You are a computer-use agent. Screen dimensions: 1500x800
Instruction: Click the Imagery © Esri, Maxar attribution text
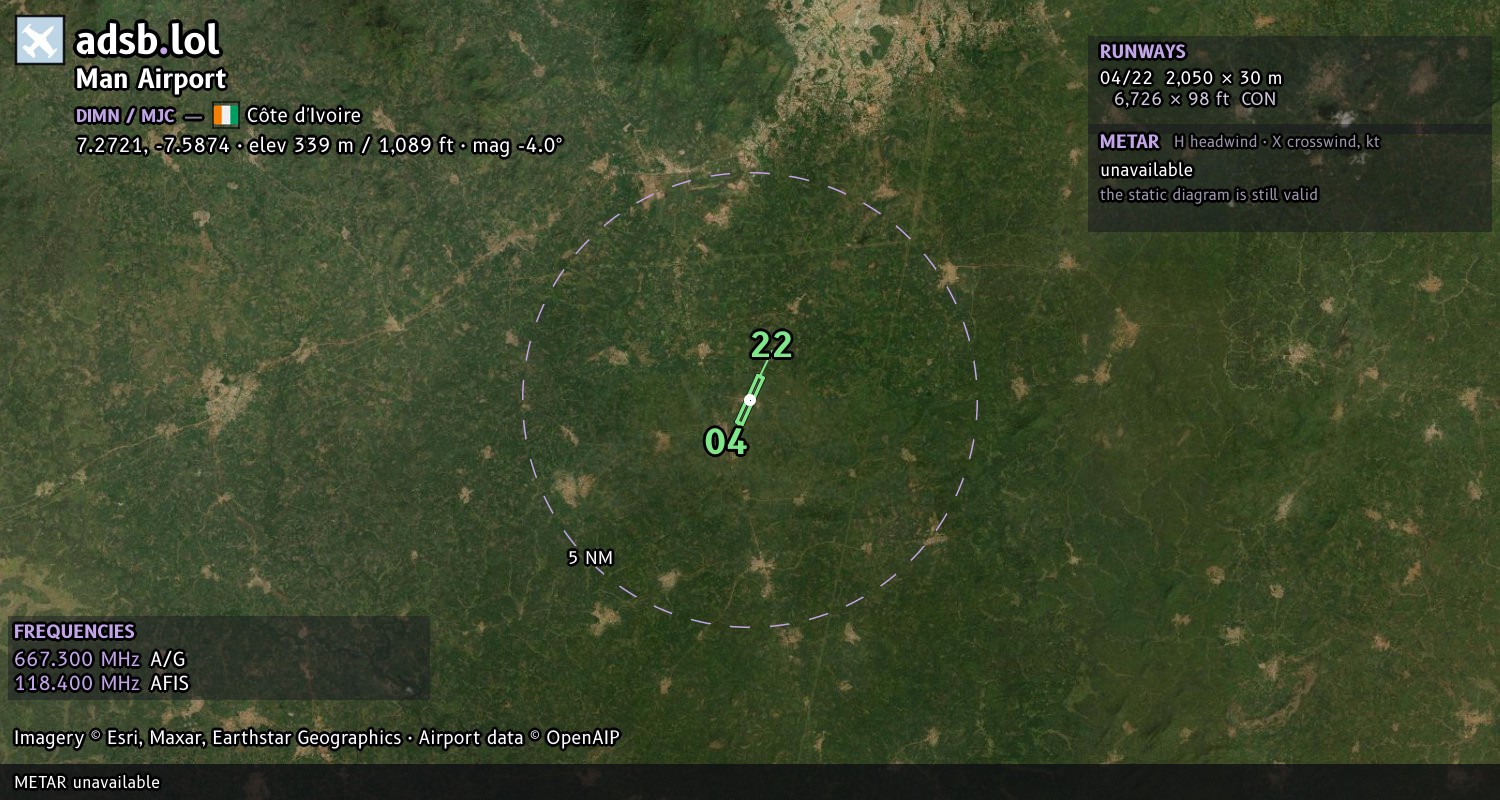coord(316,738)
